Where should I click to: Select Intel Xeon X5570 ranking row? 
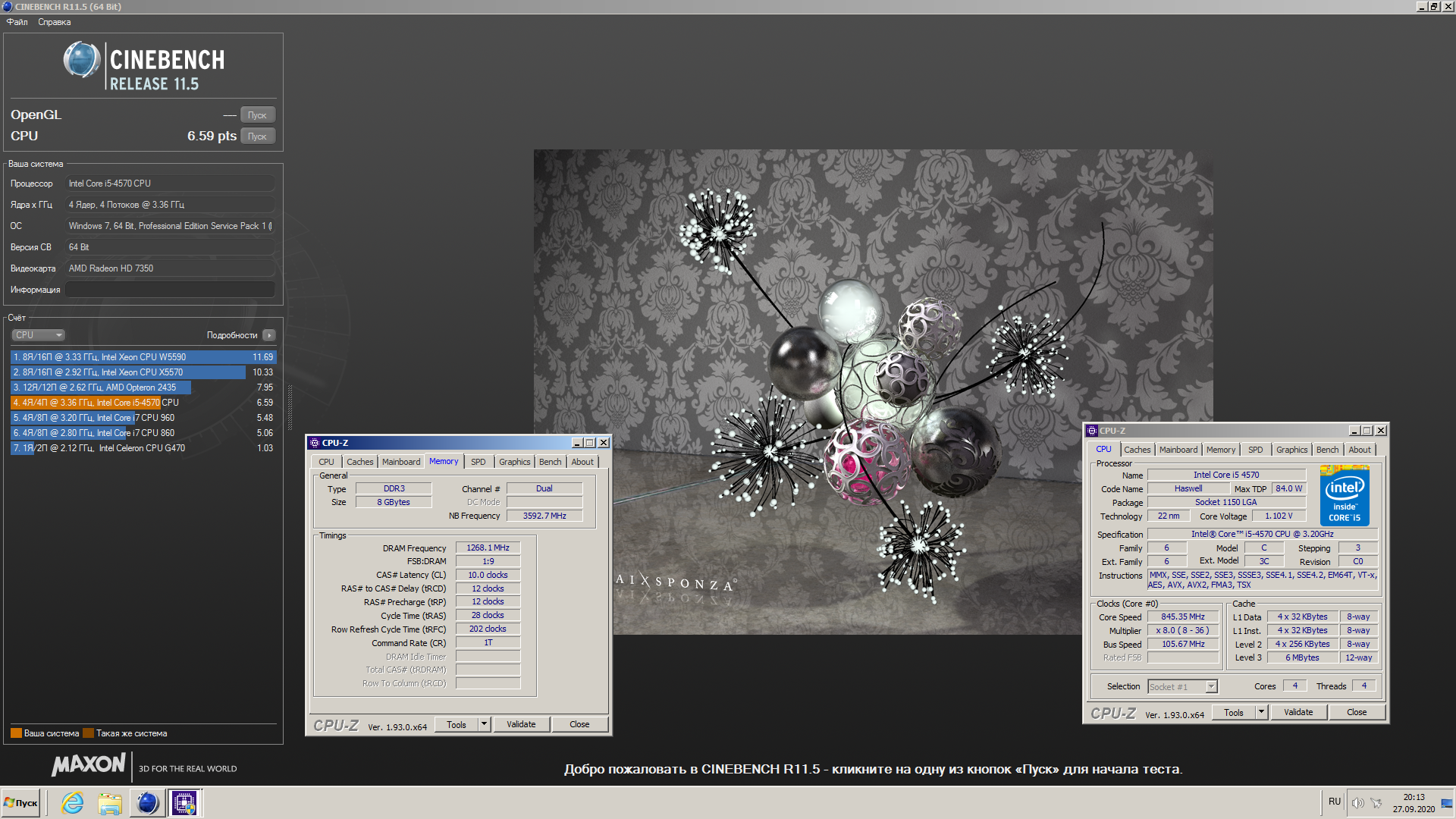pyautogui.click(x=143, y=372)
